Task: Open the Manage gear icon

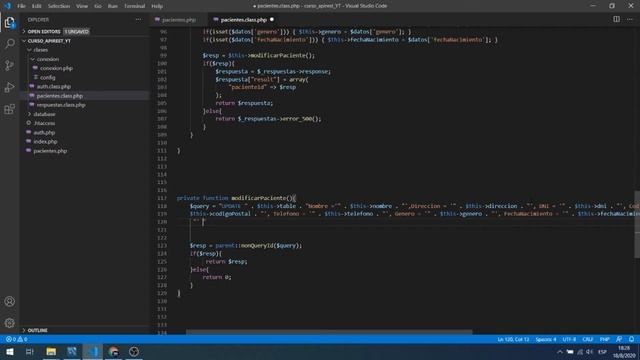Action: tap(9, 323)
